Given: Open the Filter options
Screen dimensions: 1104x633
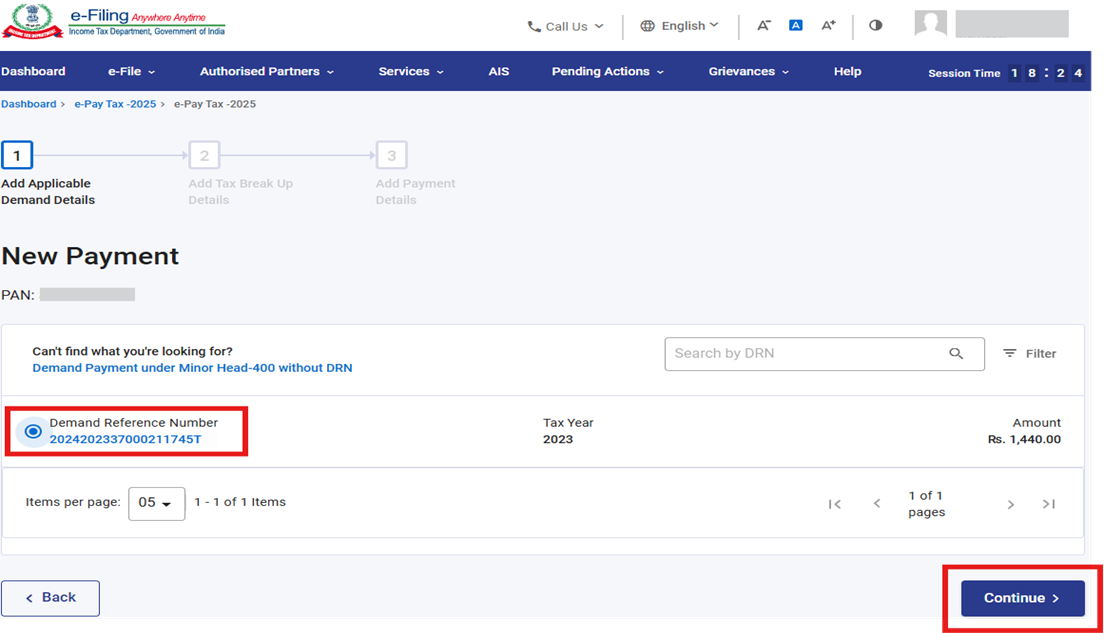Looking at the screenshot, I should (x=1029, y=353).
